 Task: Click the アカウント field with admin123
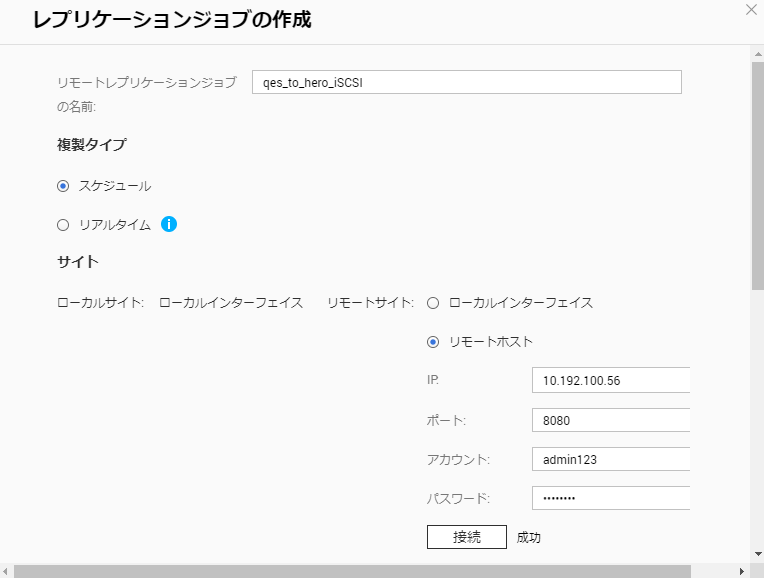click(x=611, y=459)
